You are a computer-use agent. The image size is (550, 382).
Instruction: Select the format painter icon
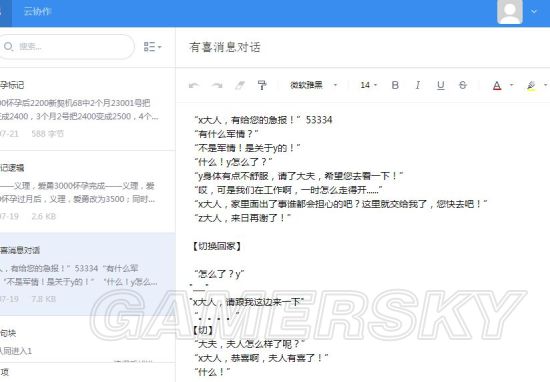pyautogui.click(x=262, y=85)
